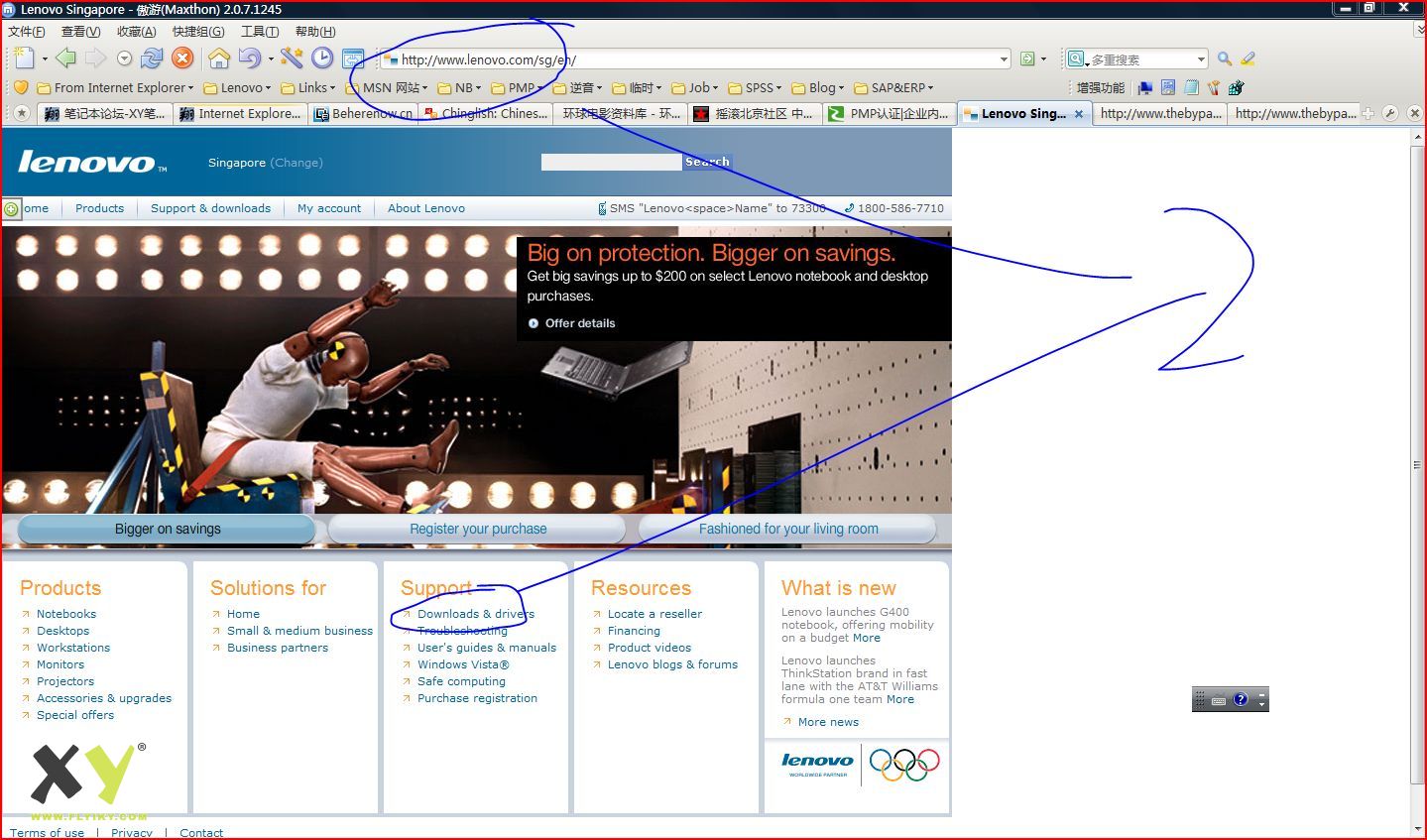Image resolution: width=1427 pixels, height=840 pixels.
Task: Open the 'From Internet Explorer' favorites folder
Action: 115,87
